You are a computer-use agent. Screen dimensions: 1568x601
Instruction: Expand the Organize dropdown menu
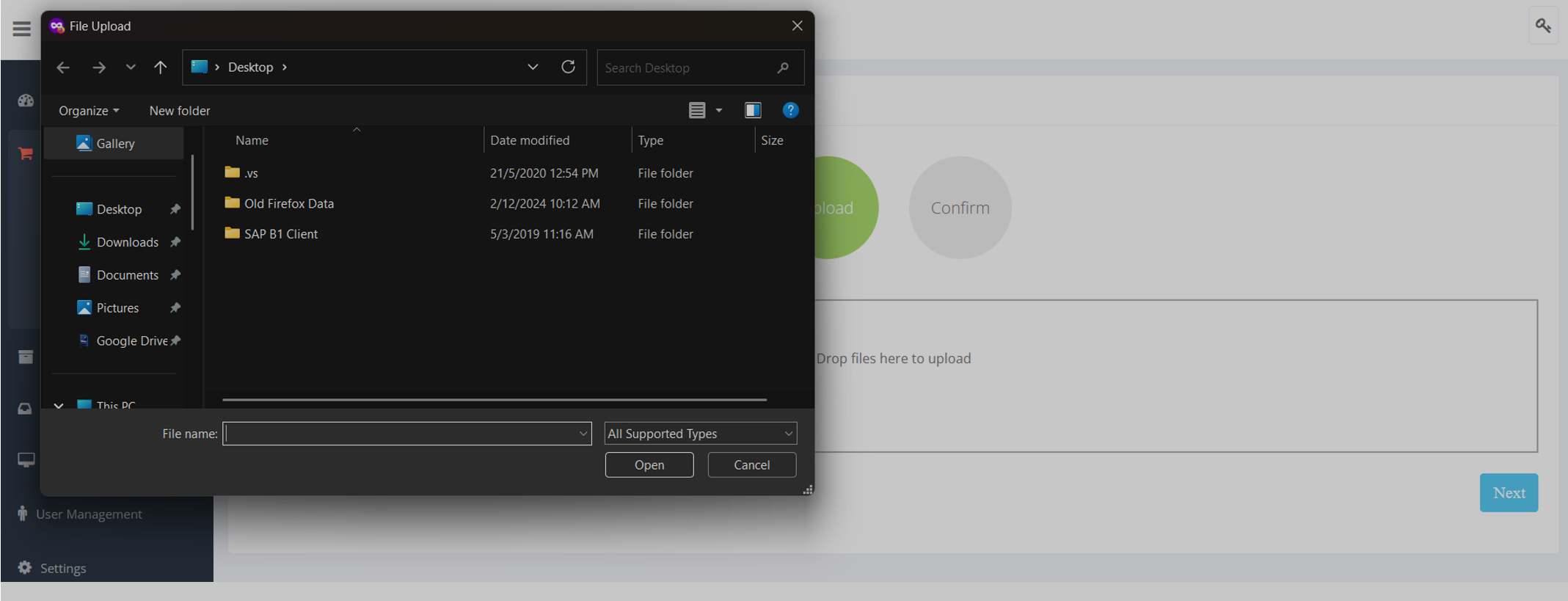point(89,111)
